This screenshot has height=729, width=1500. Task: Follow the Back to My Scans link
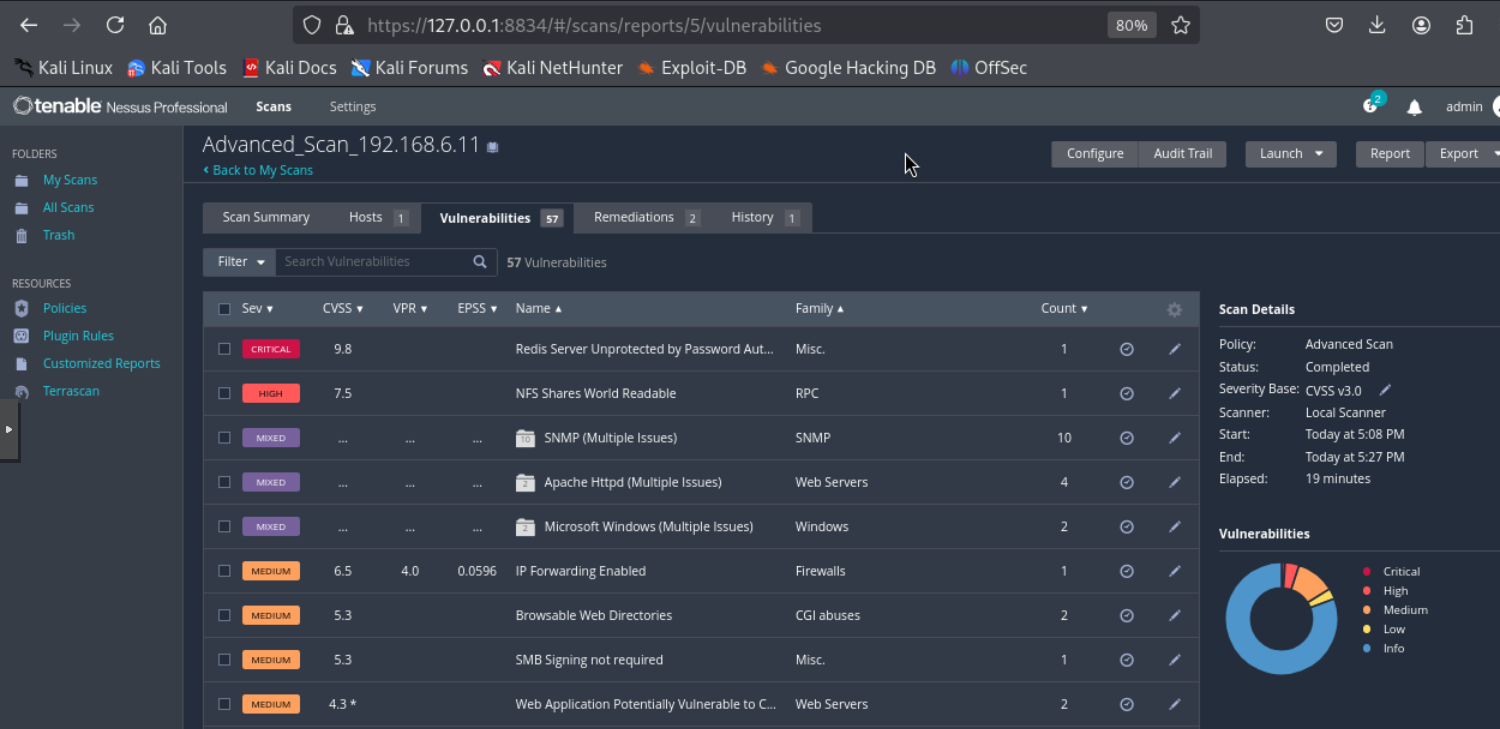[x=262, y=170]
